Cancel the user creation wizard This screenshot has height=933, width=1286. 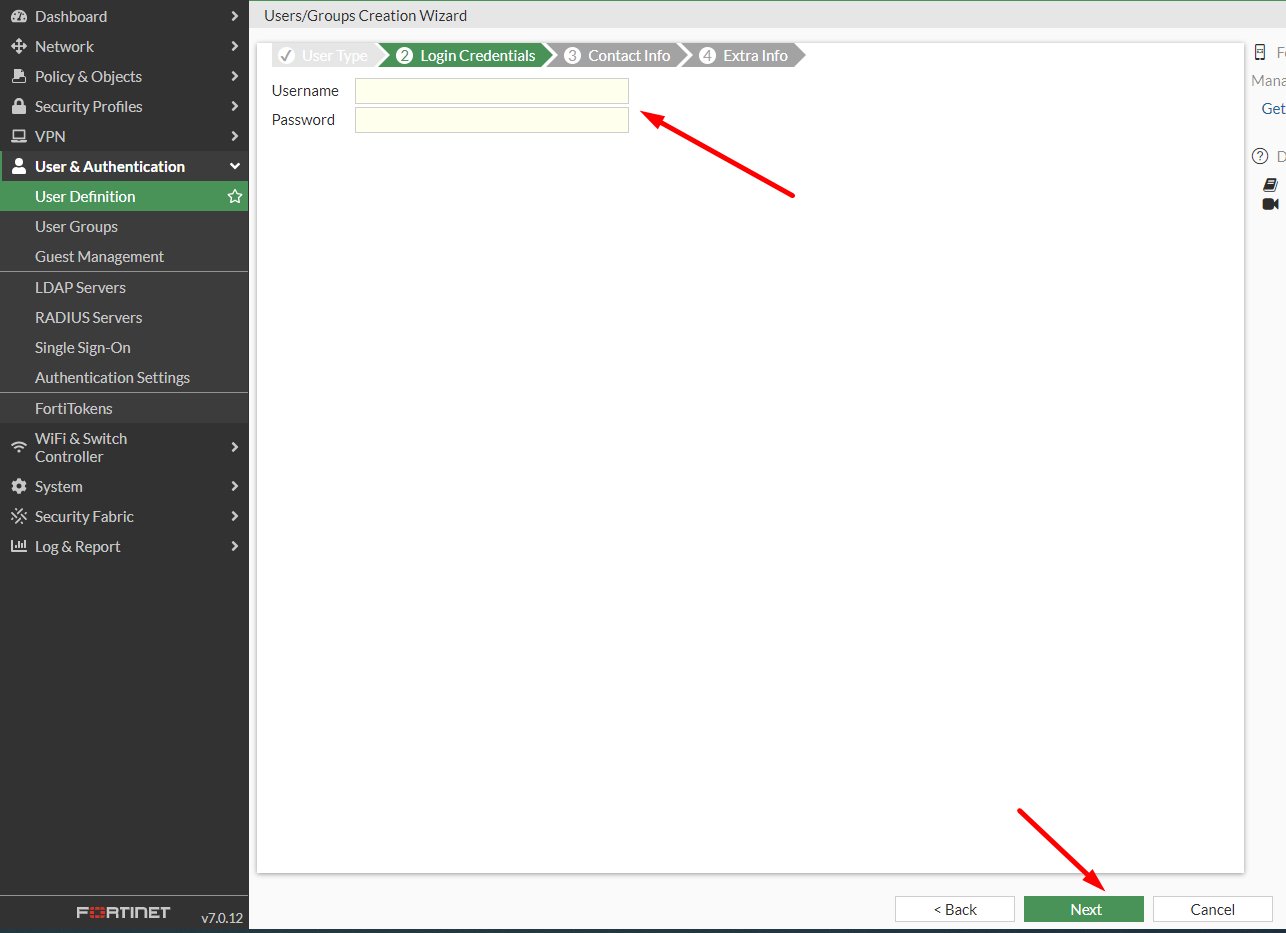tap(1212, 909)
